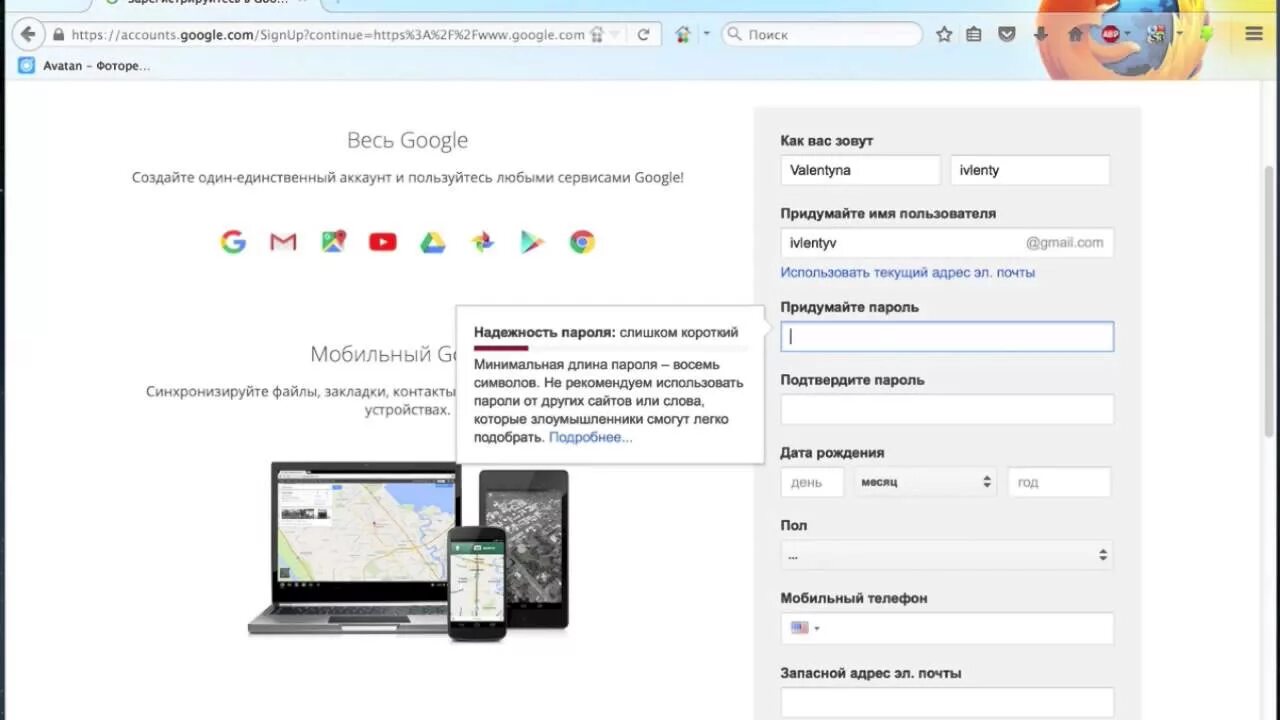Open the downloads arrow icon

(1040, 34)
